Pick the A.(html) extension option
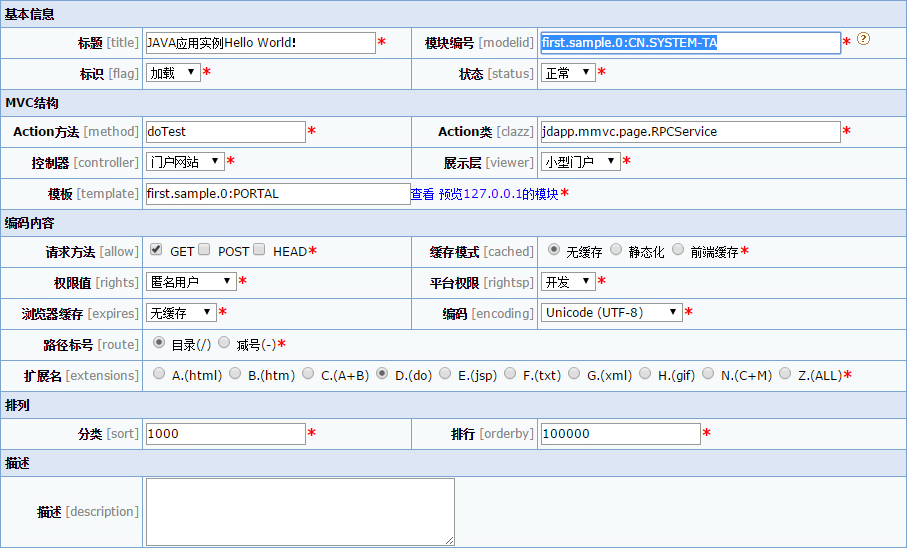 coord(160,373)
